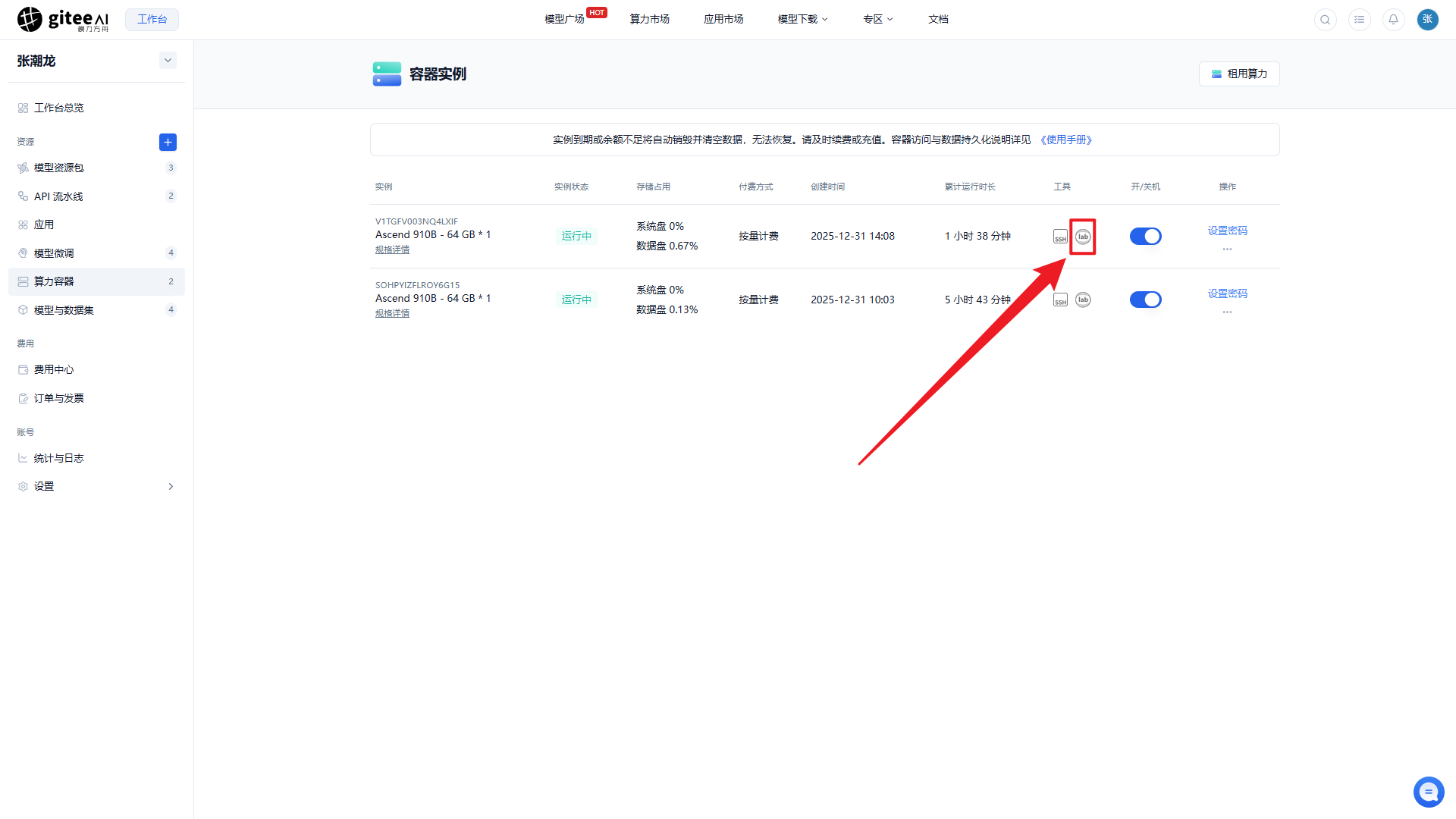Open SSH tool for first instance
The image size is (1456, 819).
[1060, 237]
